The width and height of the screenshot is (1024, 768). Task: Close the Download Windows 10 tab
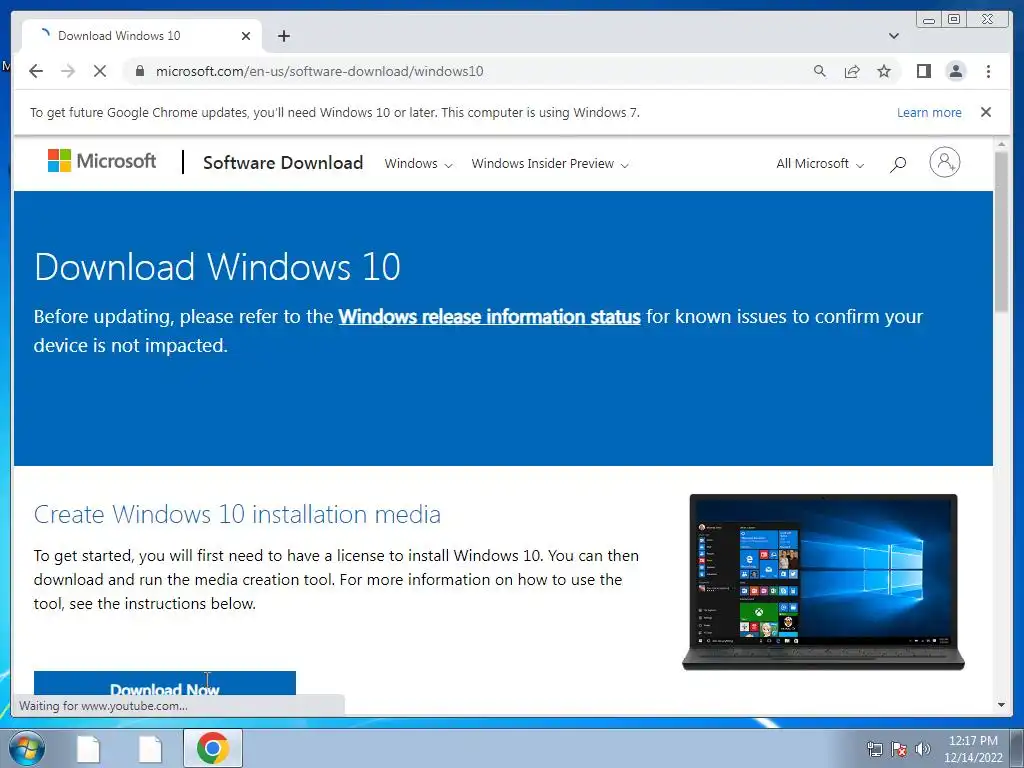tap(246, 36)
